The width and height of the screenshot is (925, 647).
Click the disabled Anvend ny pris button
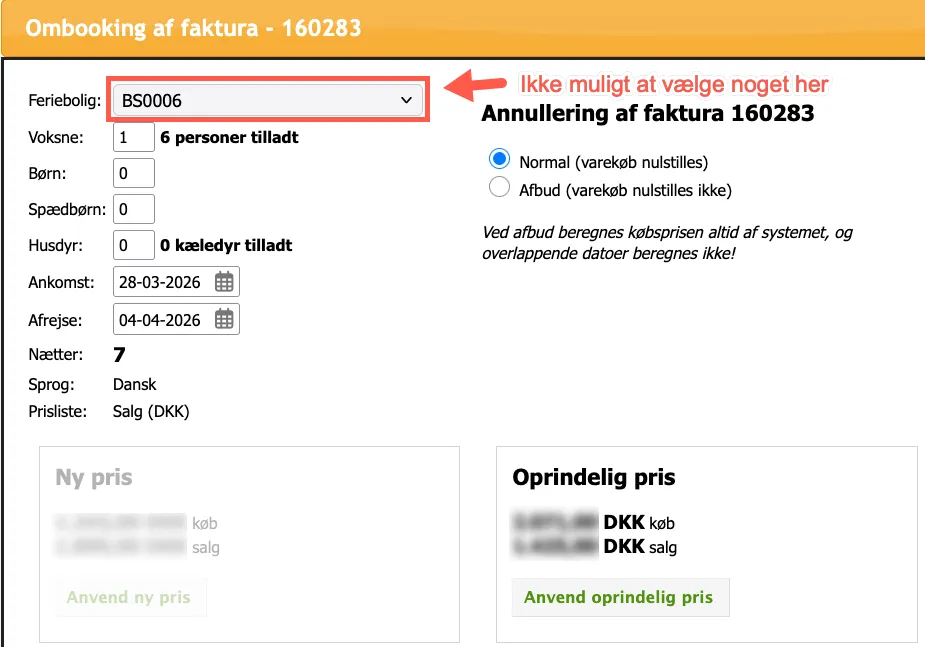pyautogui.click(x=129, y=596)
